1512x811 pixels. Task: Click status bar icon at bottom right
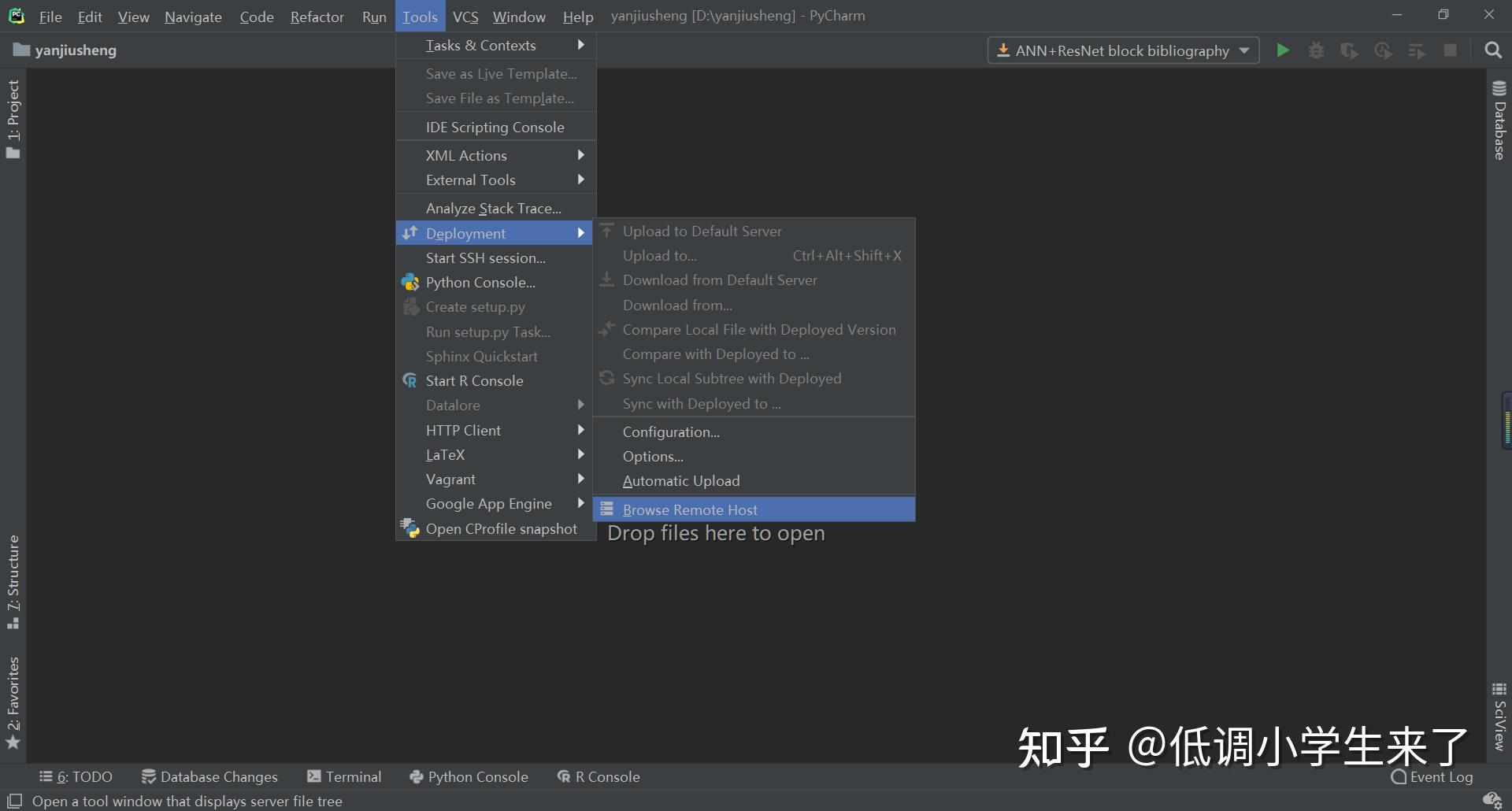tap(1492, 800)
